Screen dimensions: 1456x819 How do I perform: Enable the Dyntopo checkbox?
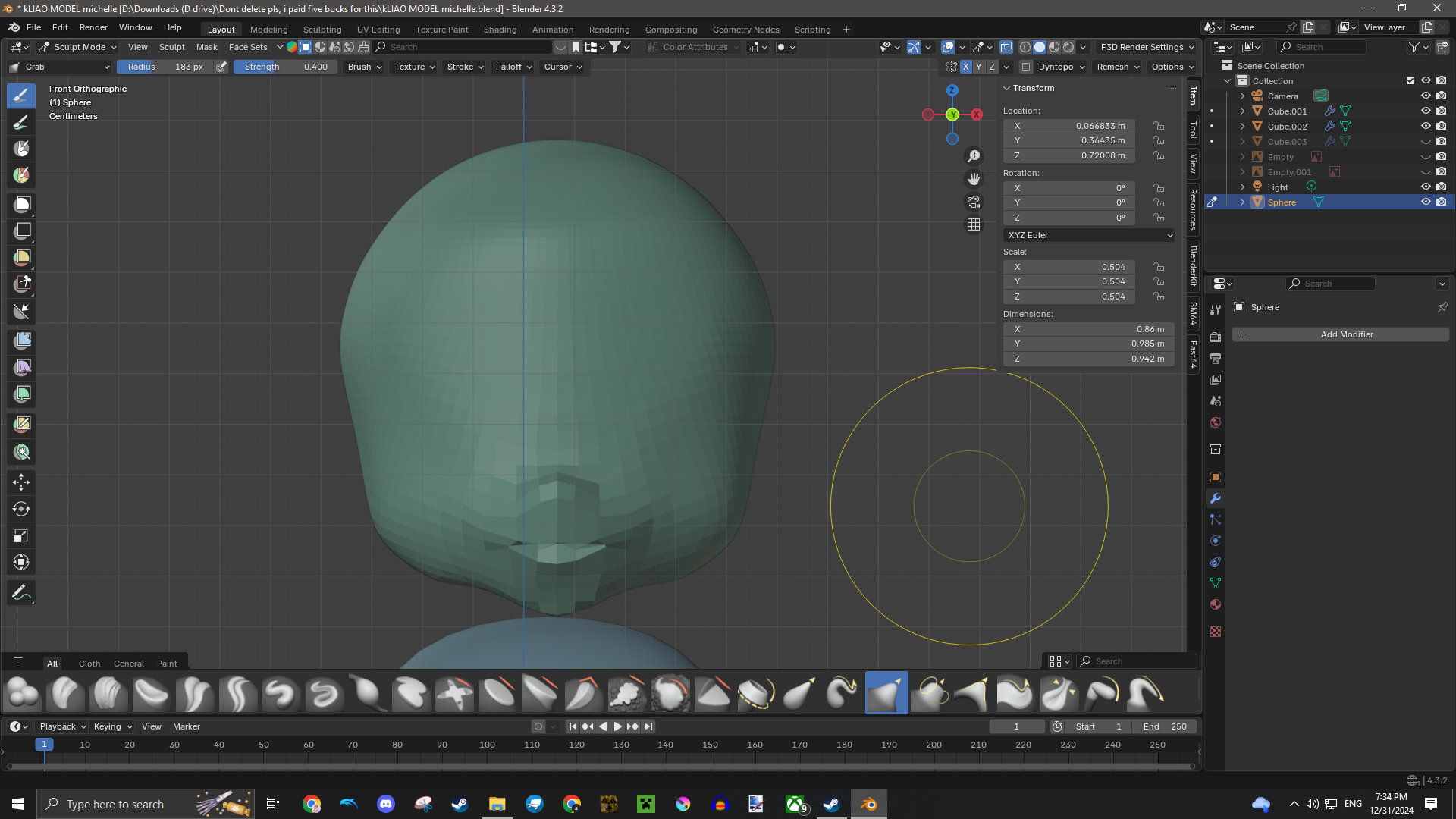(x=1026, y=67)
